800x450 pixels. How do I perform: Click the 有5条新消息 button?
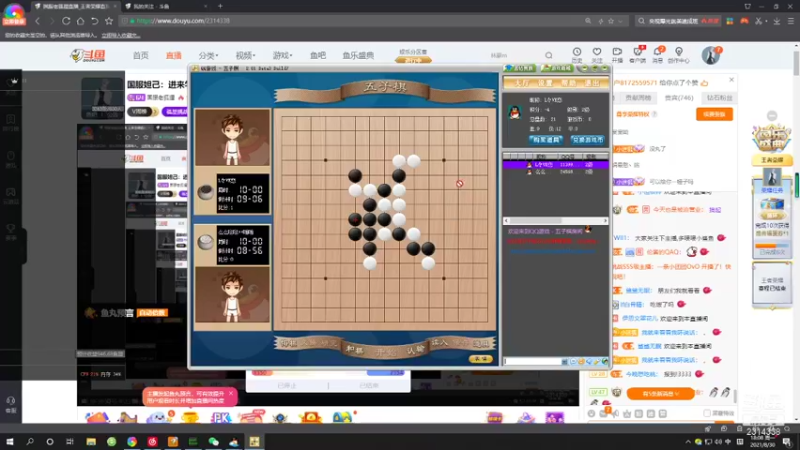660,393
